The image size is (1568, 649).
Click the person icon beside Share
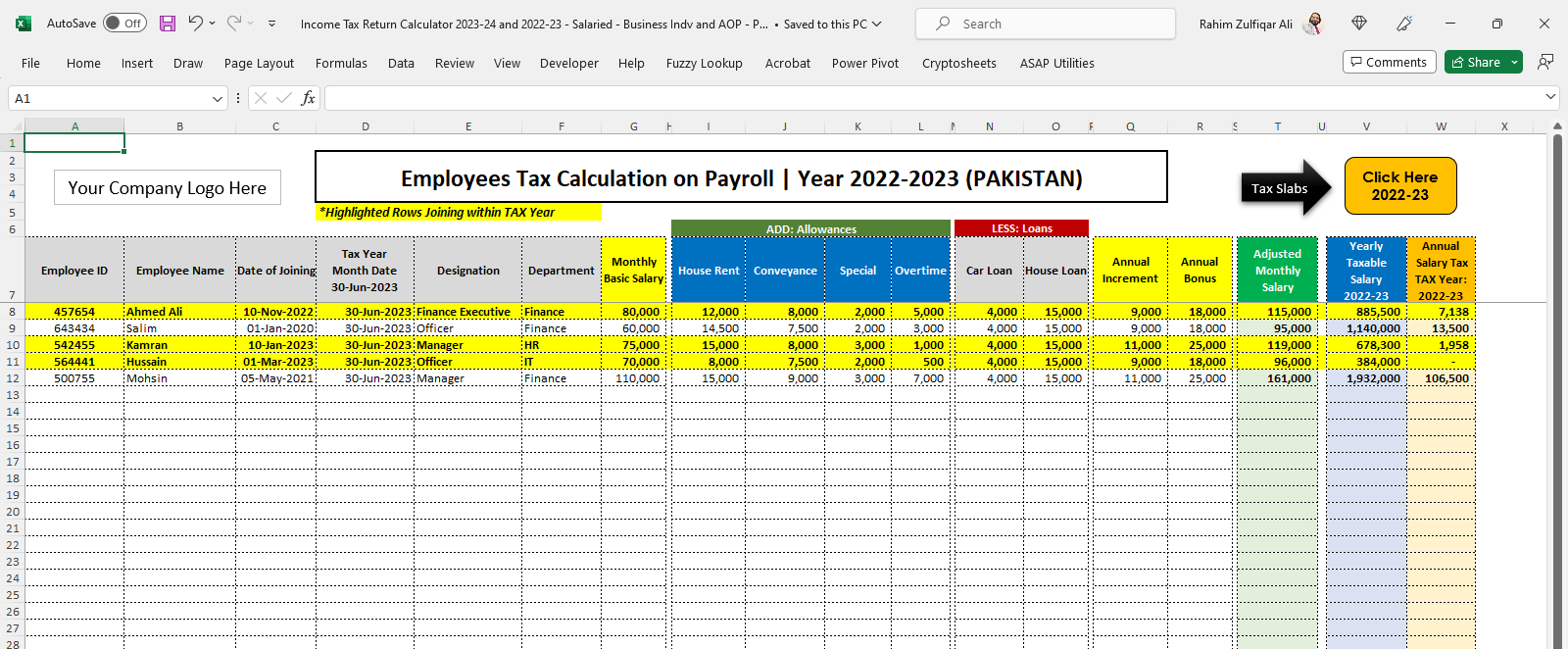tap(1545, 62)
